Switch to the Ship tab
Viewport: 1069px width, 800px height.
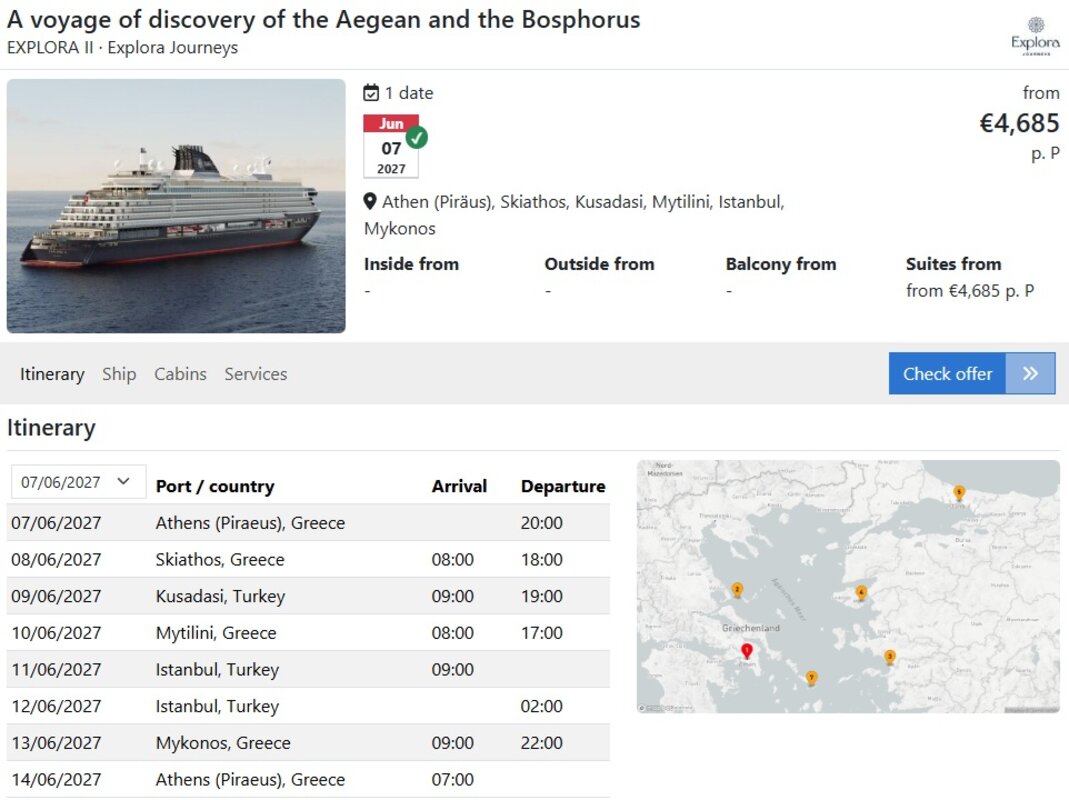[x=119, y=374]
